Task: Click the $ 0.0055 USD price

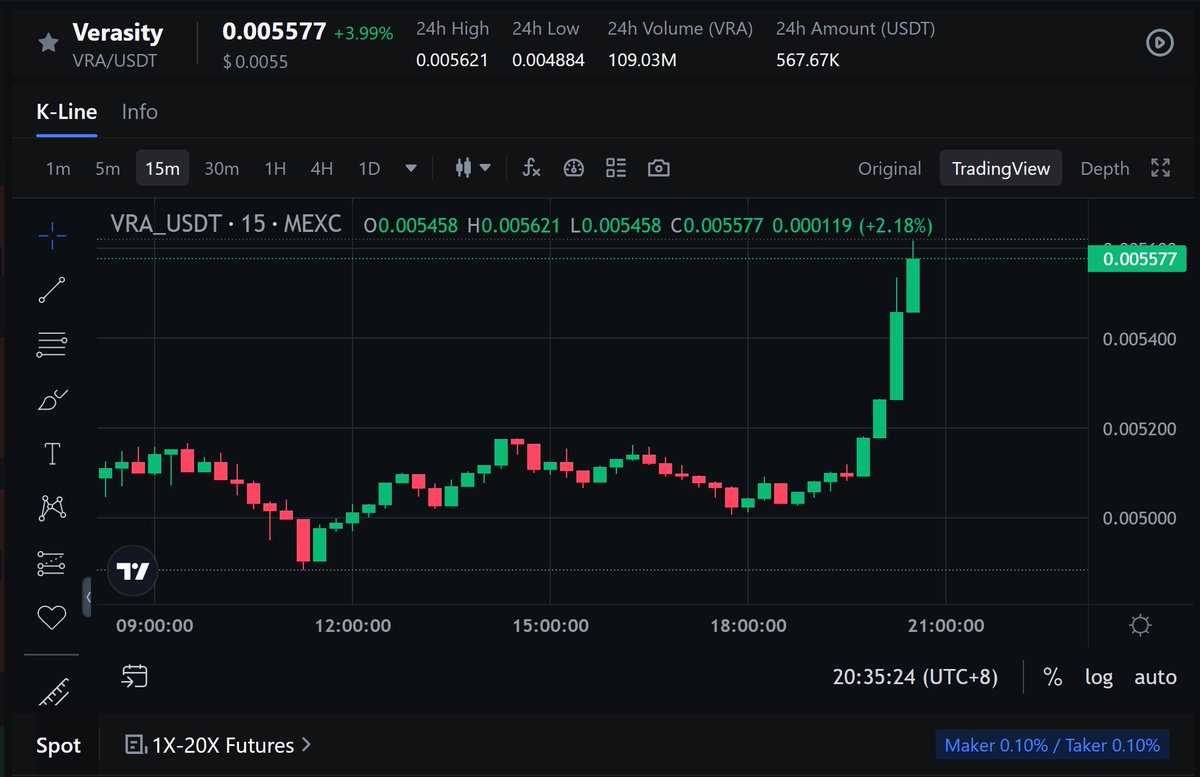Action: [x=255, y=62]
